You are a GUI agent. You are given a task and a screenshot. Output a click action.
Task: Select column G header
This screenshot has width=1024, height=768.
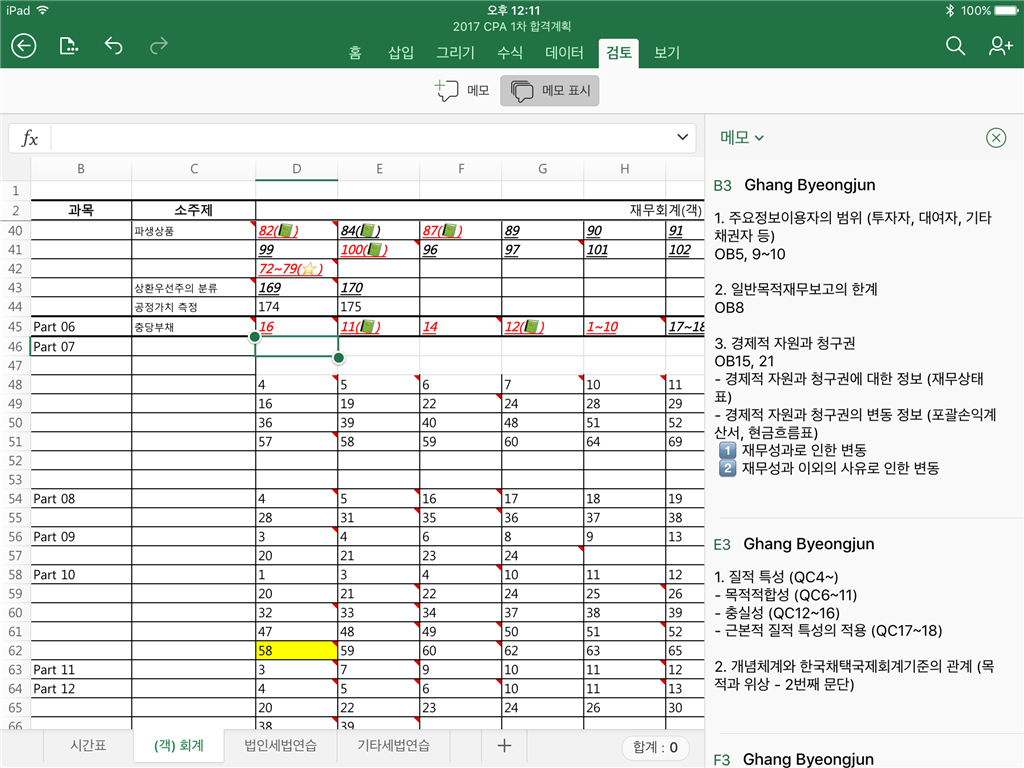click(x=543, y=168)
